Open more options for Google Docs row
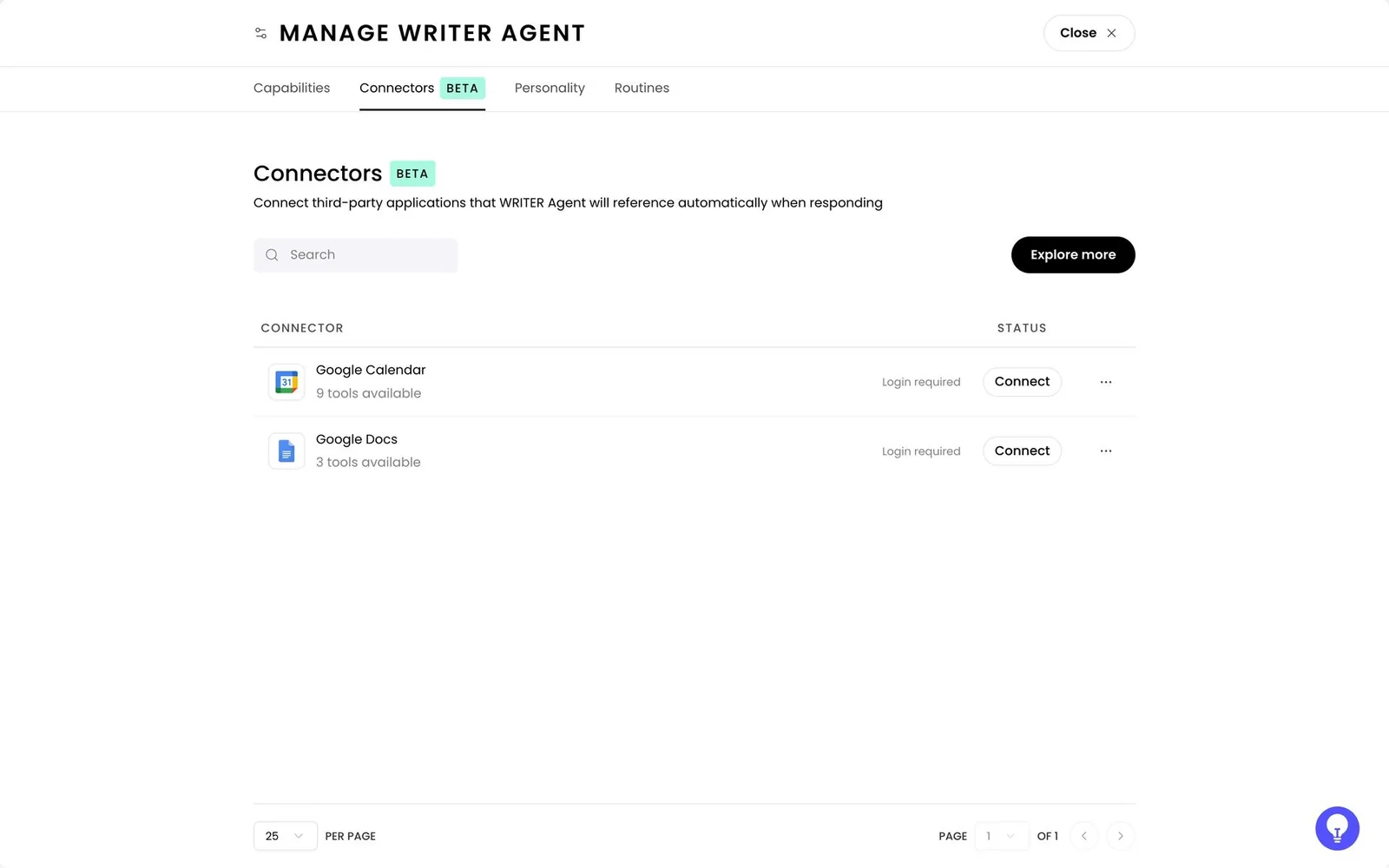The image size is (1389, 868). [x=1106, y=451]
